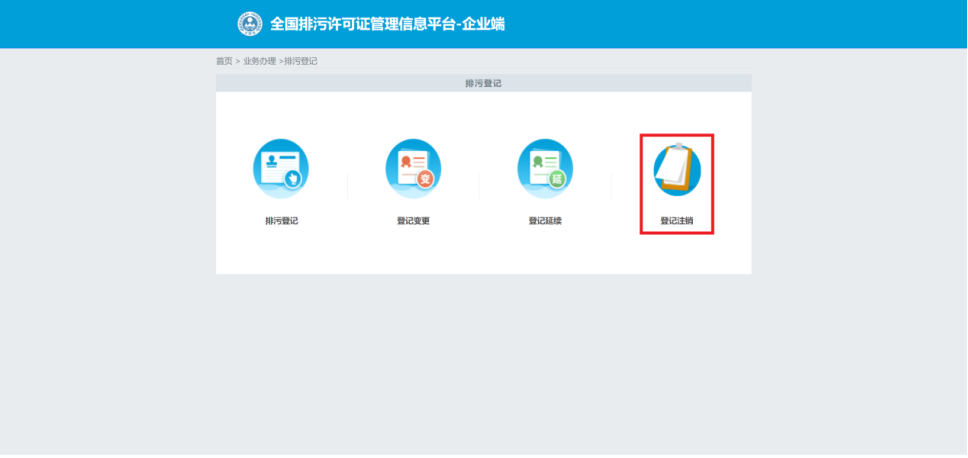This screenshot has width=968, height=458.
Task: Click the red seal inside 登记变更 icon
Action: 406,161
